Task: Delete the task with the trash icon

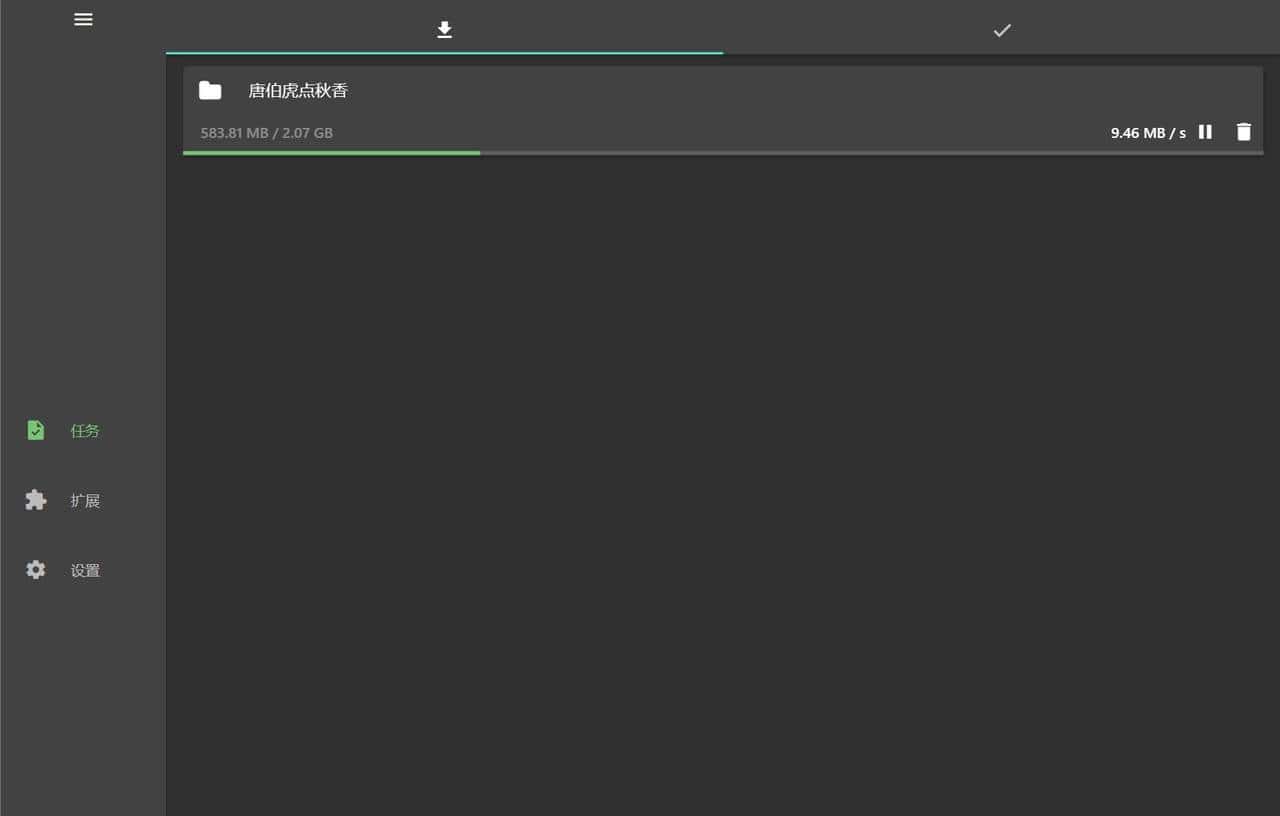Action: coord(1243,132)
